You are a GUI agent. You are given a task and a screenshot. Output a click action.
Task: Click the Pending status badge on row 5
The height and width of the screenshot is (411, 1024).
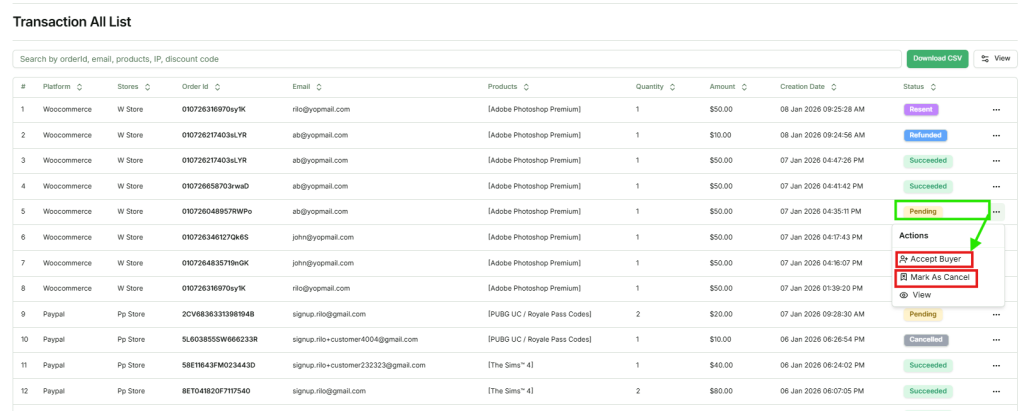(x=922, y=211)
